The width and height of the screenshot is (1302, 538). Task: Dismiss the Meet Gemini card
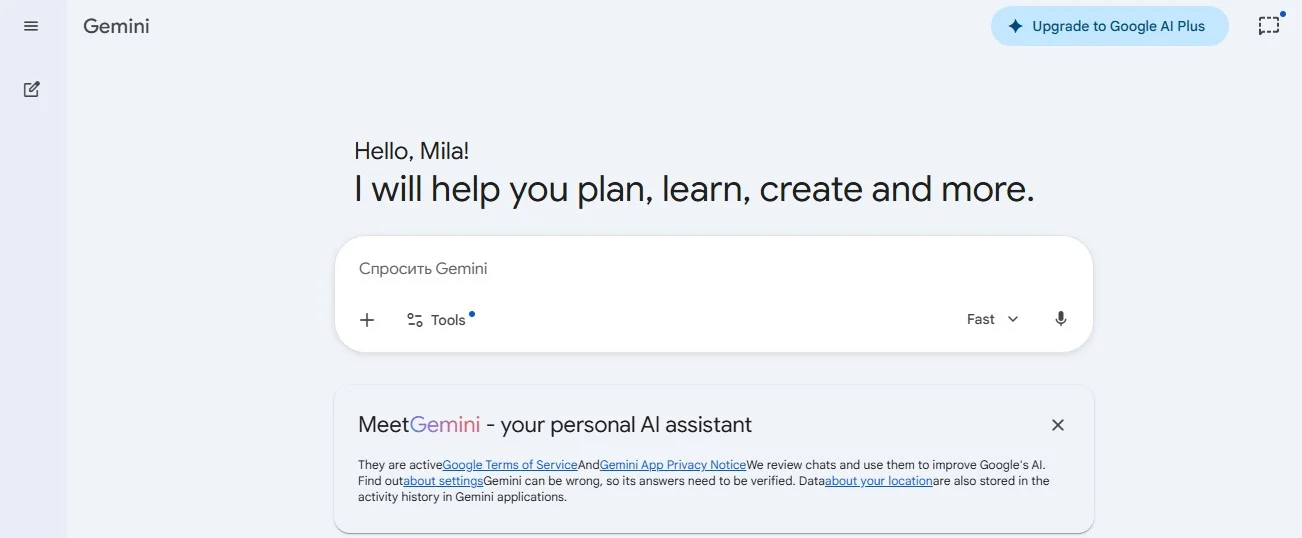(1058, 425)
